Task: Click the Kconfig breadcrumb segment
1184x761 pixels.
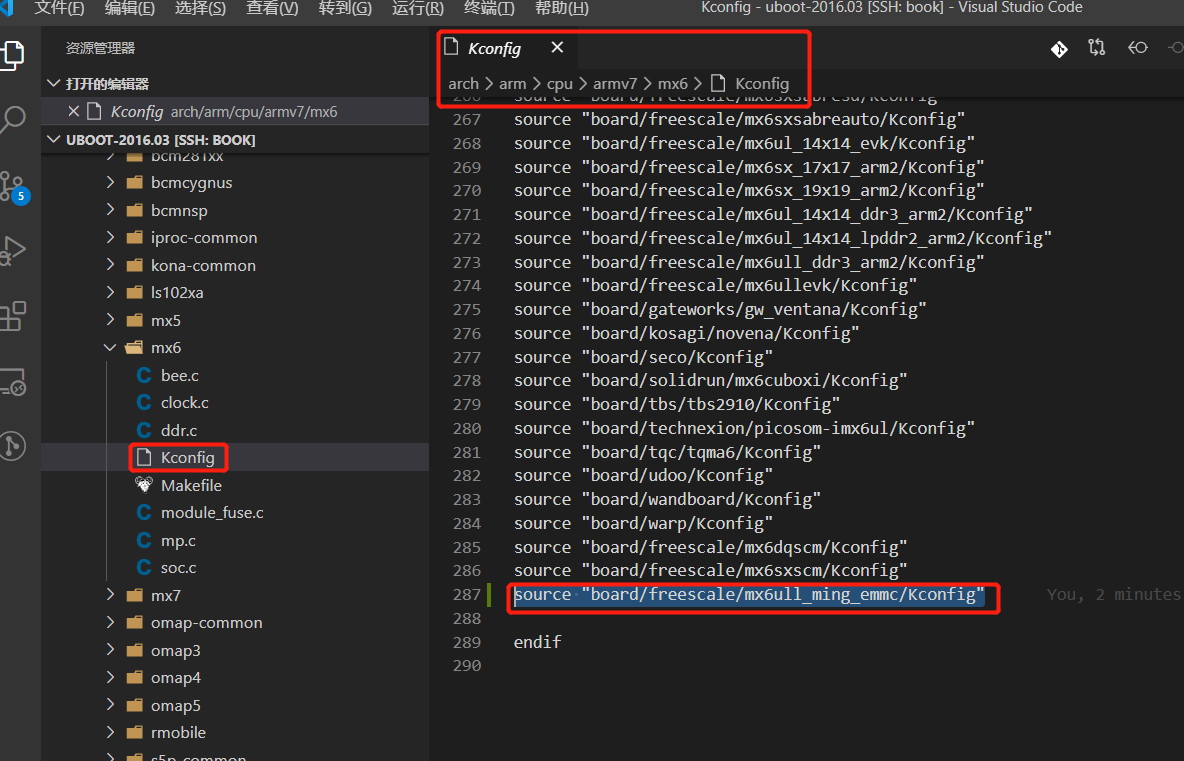Action: [751, 84]
